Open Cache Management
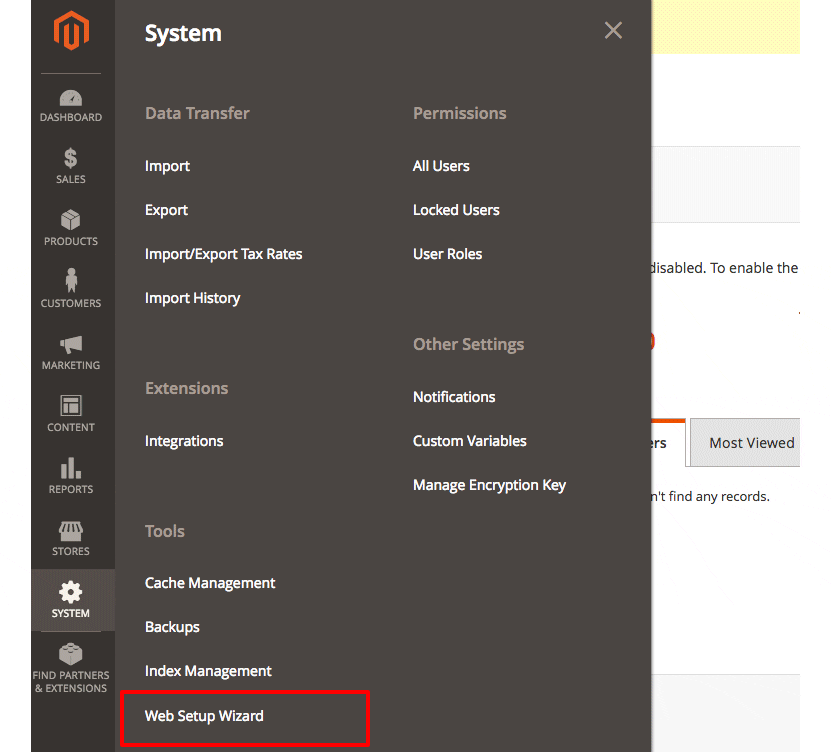Viewport: 831px width, 752px height. [210, 583]
